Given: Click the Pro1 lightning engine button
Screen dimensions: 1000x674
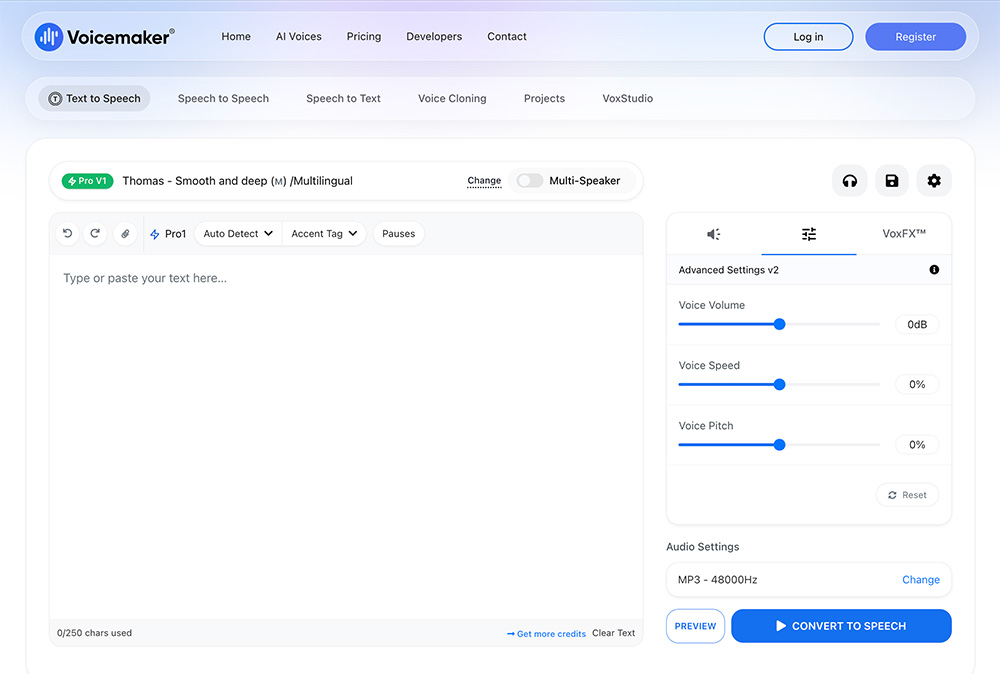Looking at the screenshot, I should [x=168, y=234].
